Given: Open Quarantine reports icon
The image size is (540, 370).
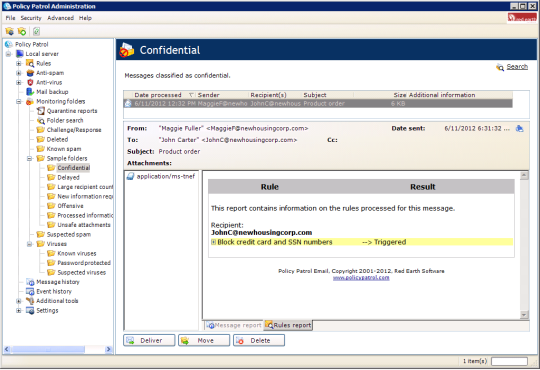Looking at the screenshot, I should [x=41, y=111].
